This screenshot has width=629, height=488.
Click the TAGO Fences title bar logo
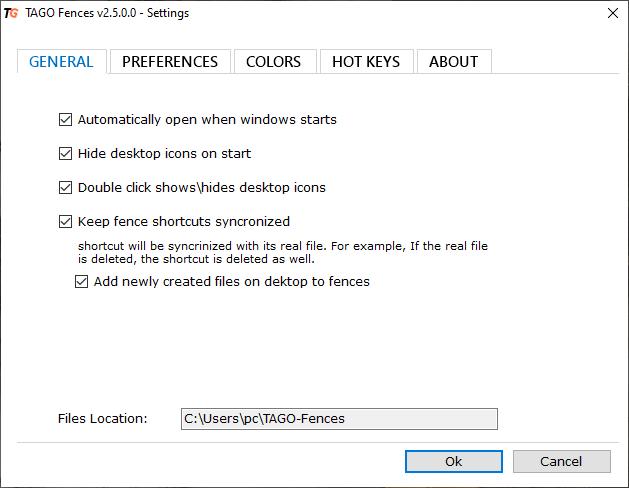(11, 13)
